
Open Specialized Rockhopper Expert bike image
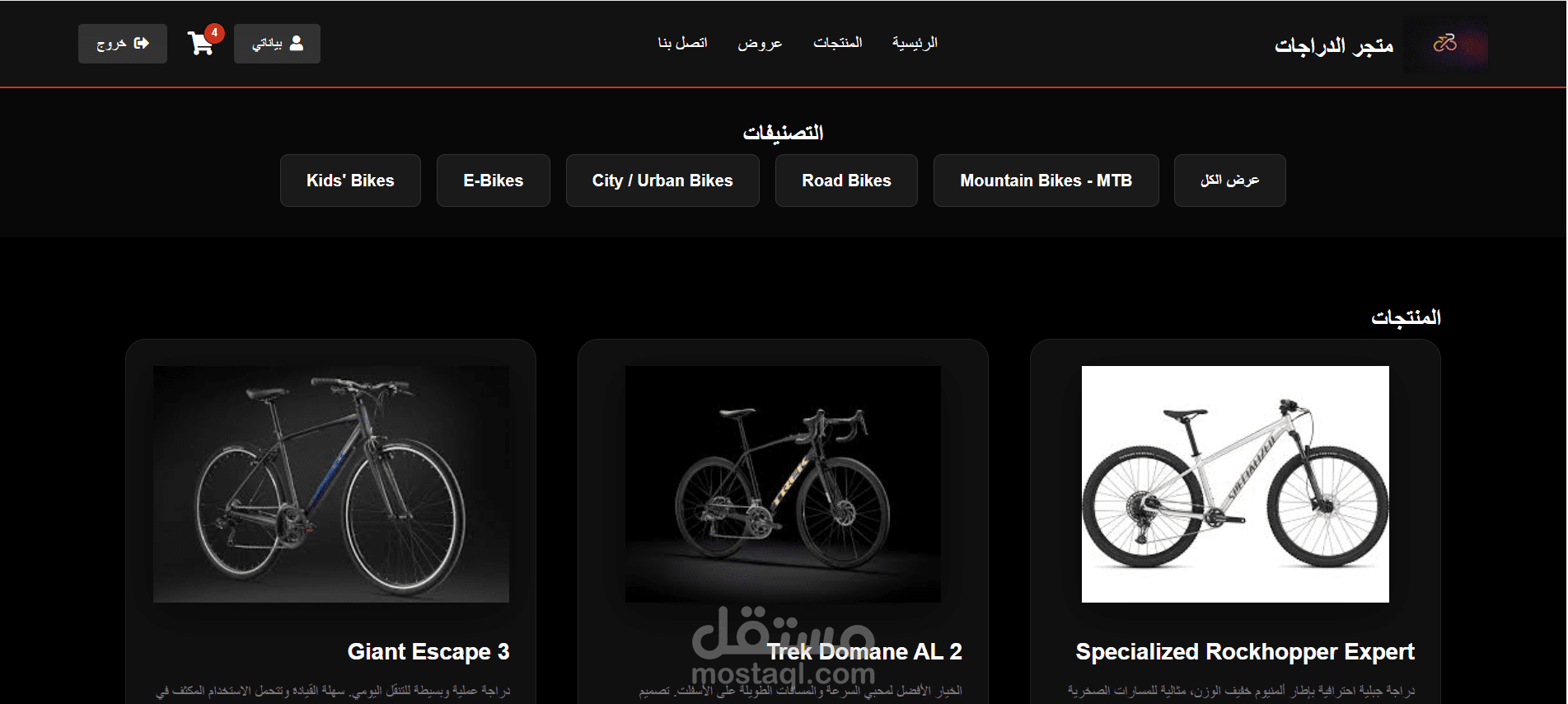click(x=1235, y=484)
